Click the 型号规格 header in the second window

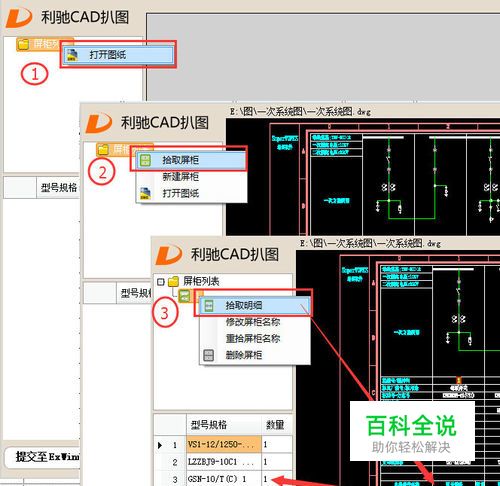(x=135, y=293)
